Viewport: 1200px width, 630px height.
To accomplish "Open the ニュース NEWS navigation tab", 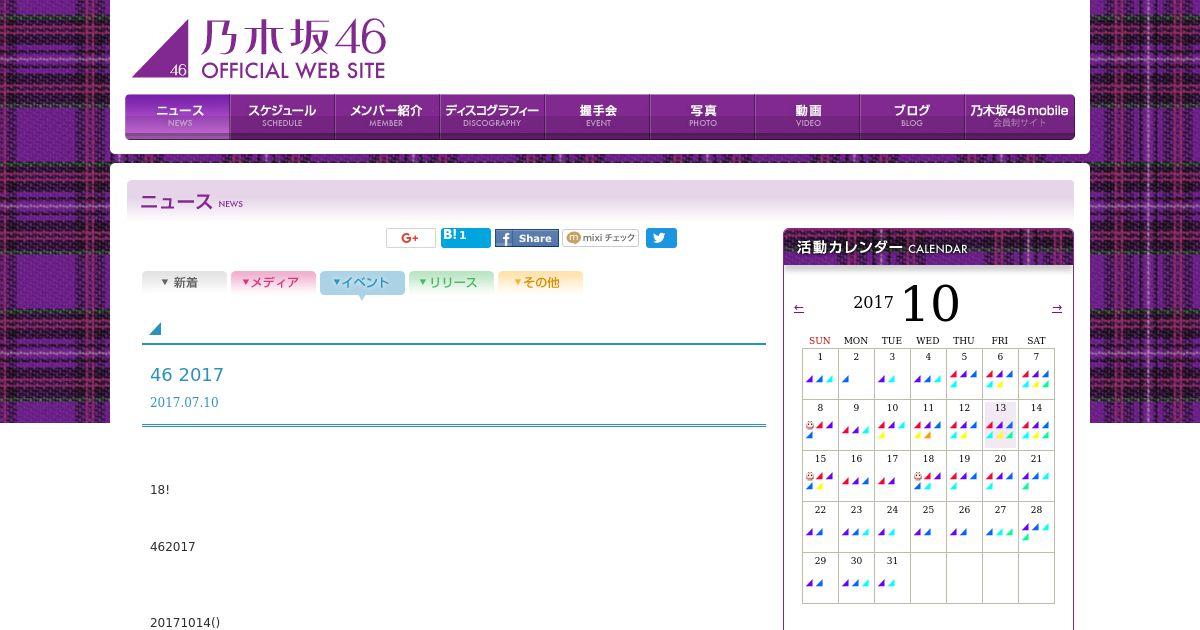I will 178,116.
